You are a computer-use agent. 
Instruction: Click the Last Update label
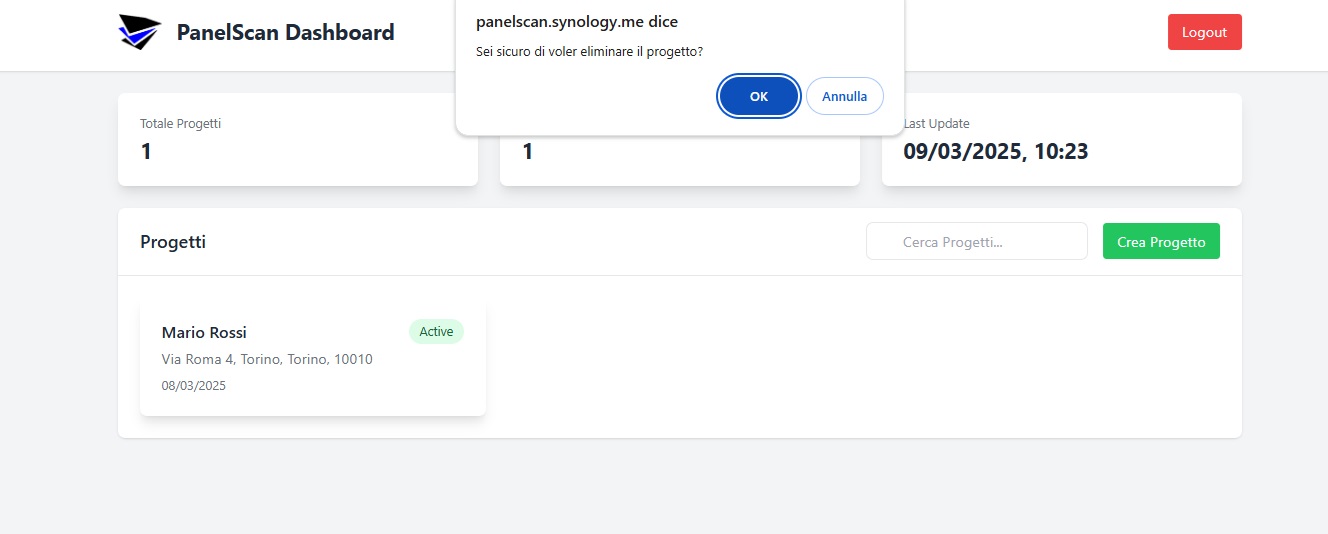tap(937, 124)
